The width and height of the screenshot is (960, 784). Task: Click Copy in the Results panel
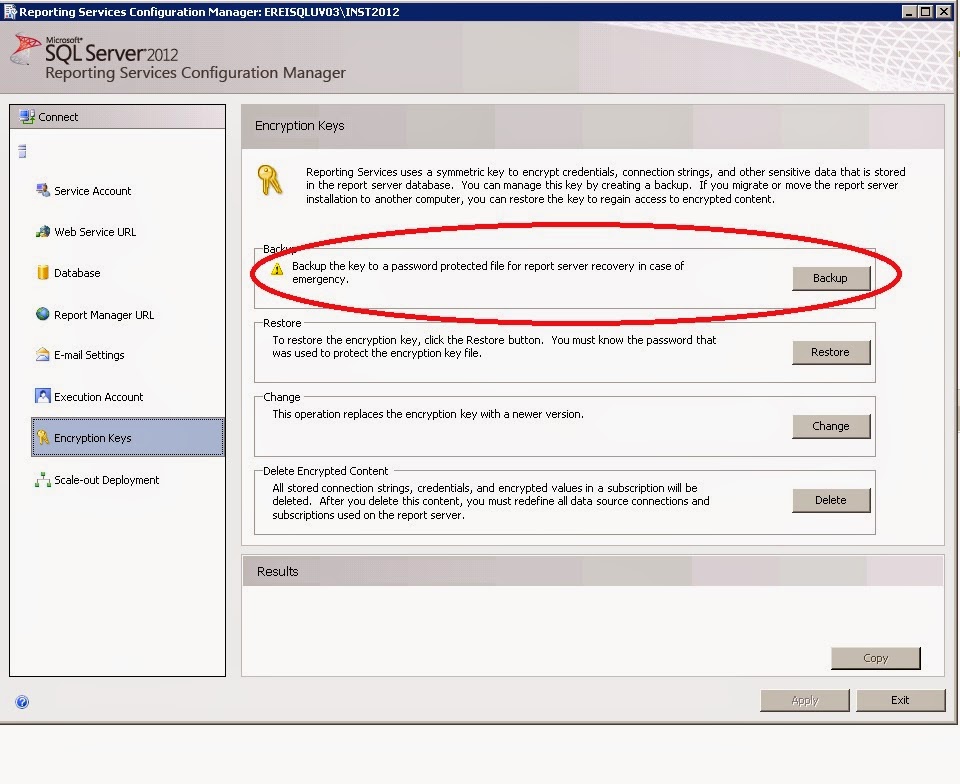(x=875, y=658)
